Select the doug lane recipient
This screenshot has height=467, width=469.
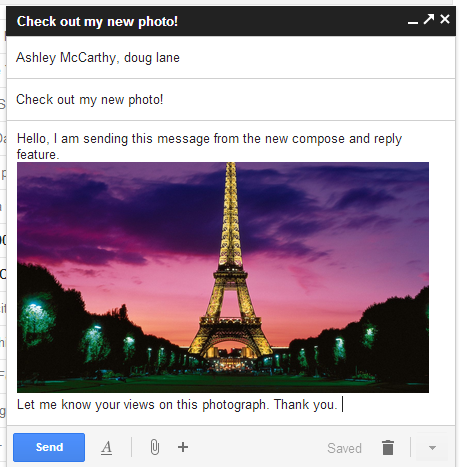click(x=152, y=58)
